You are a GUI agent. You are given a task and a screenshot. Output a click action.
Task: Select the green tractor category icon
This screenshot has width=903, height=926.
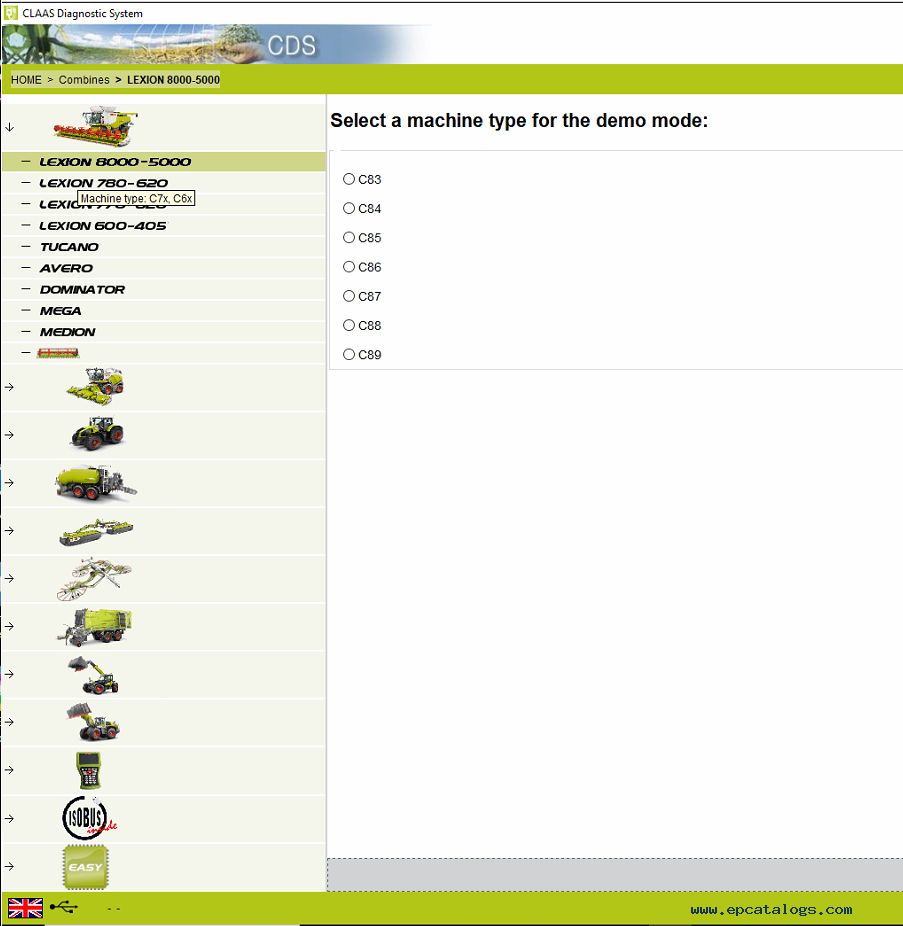[96, 434]
